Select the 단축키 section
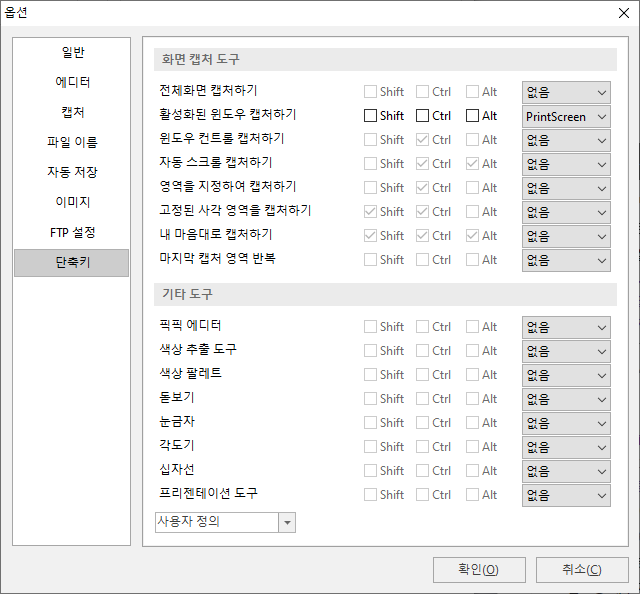Image resolution: width=640 pixels, height=594 pixels. tap(72, 263)
